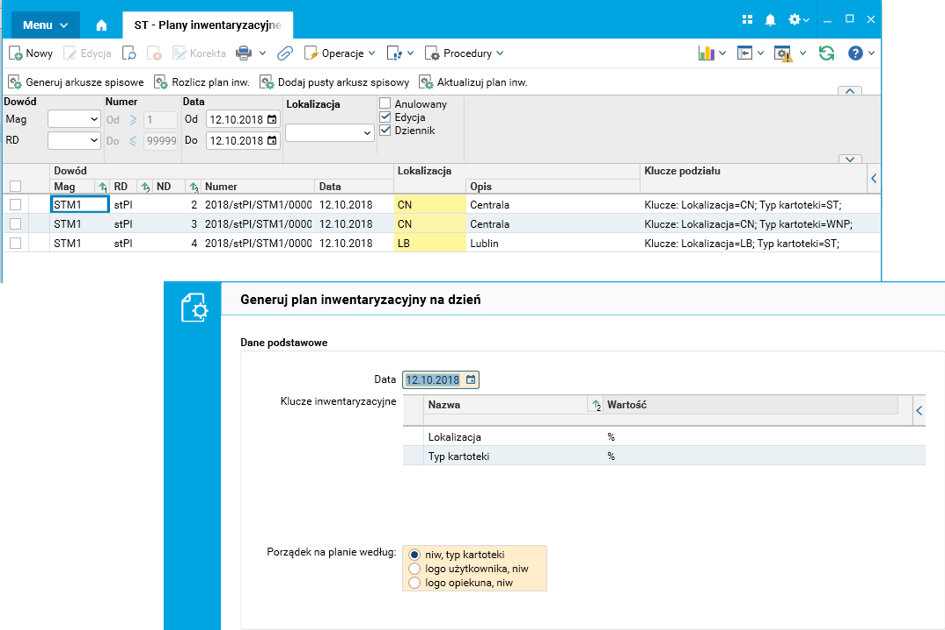The height and width of the screenshot is (630, 945).
Task: Select logo opiekuna, niw radio option
Action: pos(415,582)
